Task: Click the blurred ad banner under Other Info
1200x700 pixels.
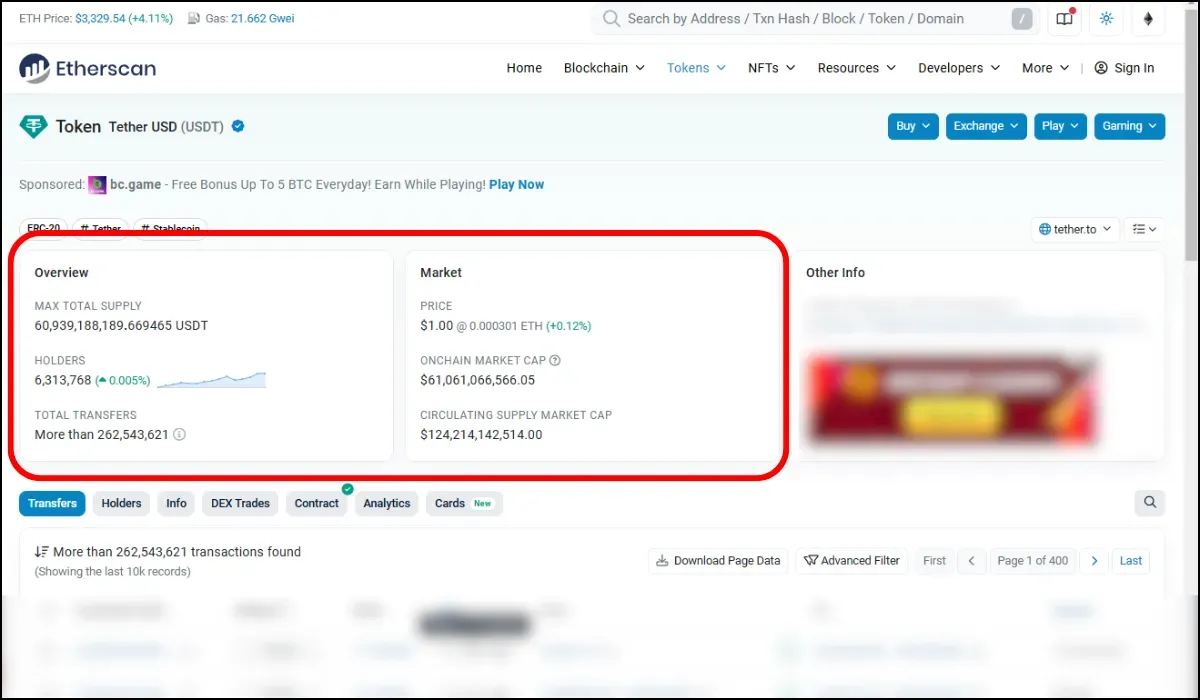Action: click(x=952, y=399)
